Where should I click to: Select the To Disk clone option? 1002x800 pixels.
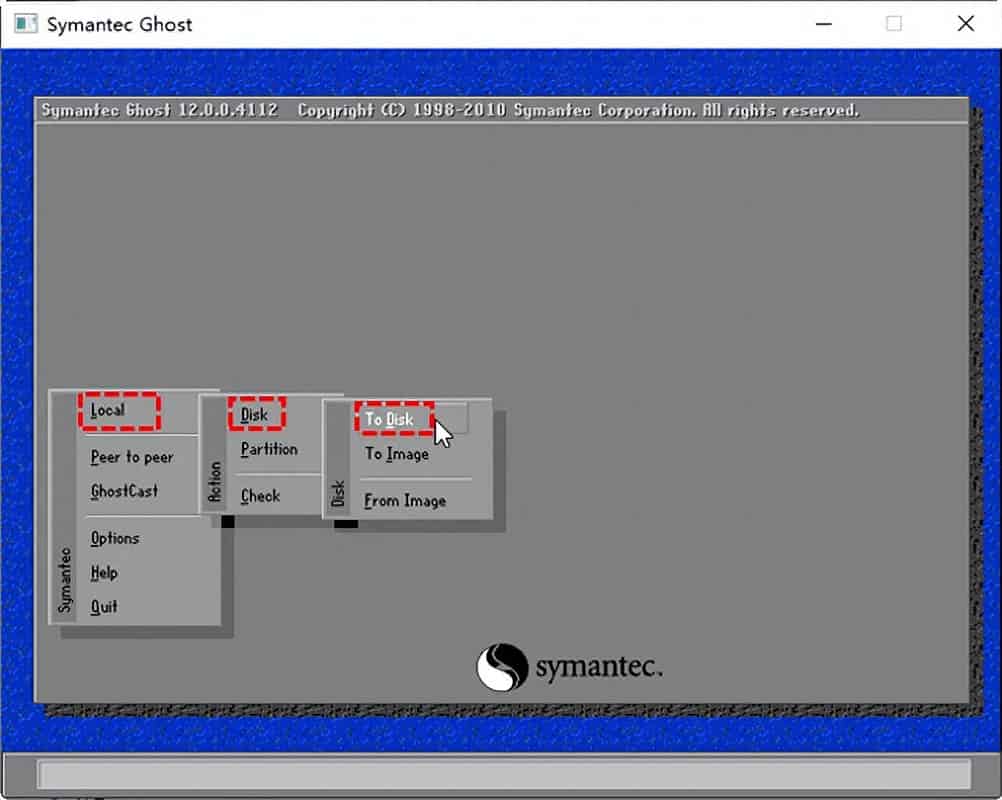pos(390,419)
